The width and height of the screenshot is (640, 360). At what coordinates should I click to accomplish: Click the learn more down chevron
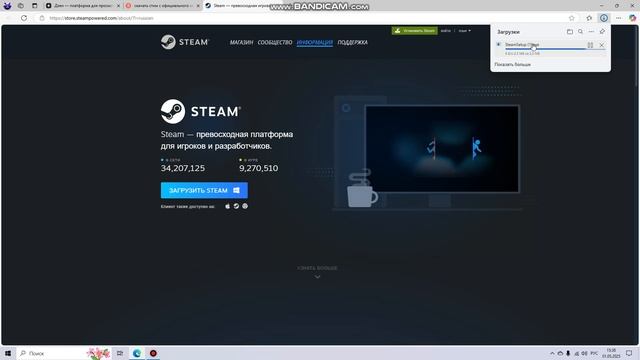pos(317,277)
